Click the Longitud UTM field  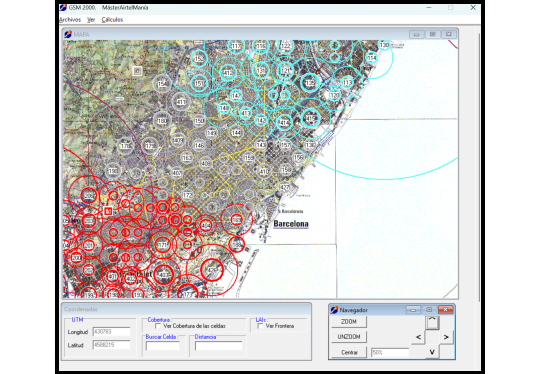(112, 332)
